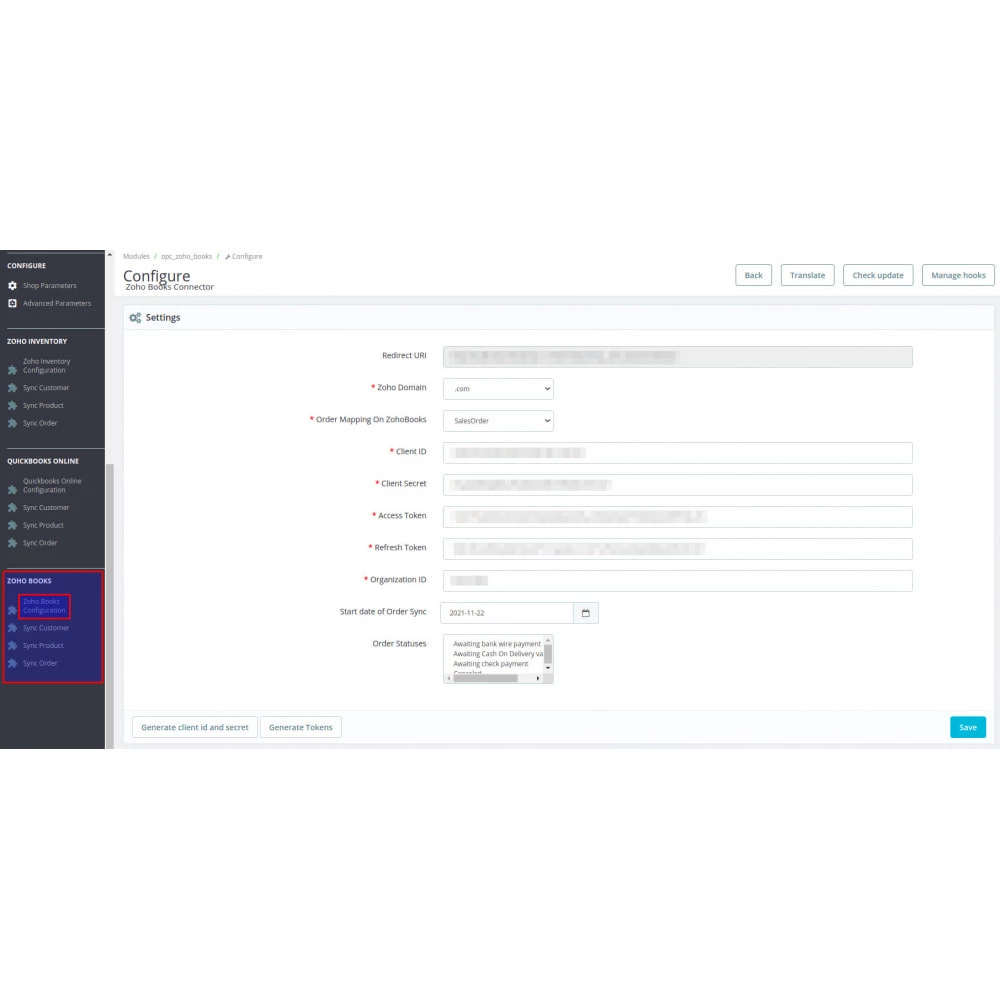Screen dimensions: 1000x1000
Task: Open calendar picker for Start date of Order Sync
Action: click(x=585, y=613)
